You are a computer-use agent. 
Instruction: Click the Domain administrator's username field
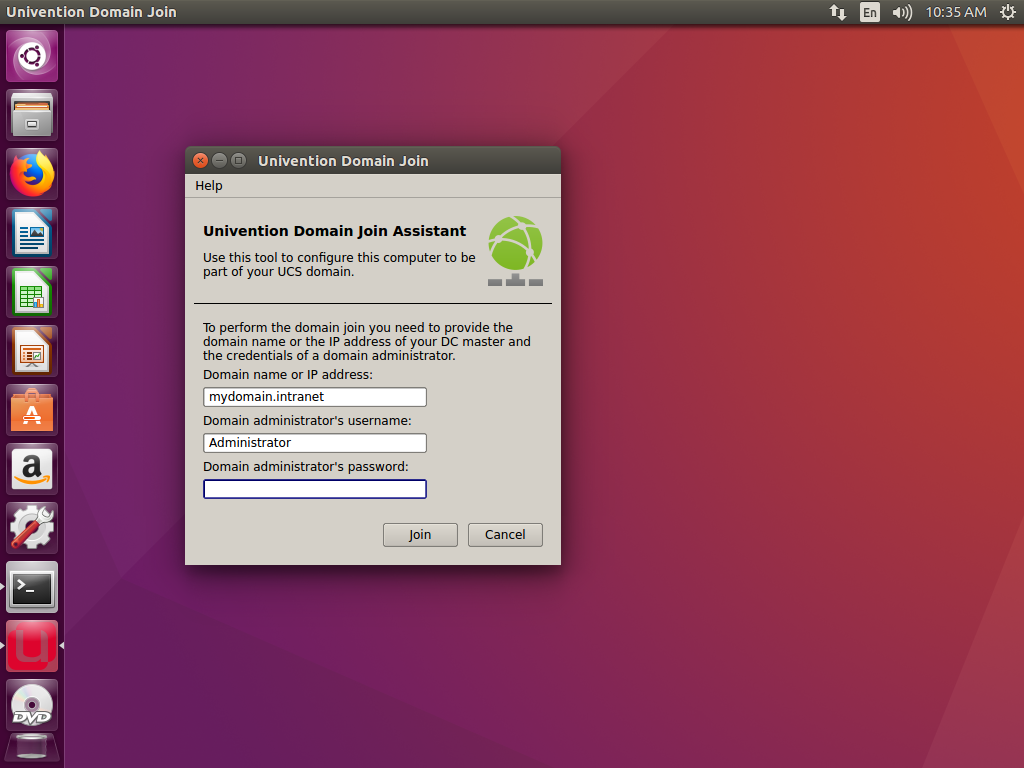[x=315, y=443]
